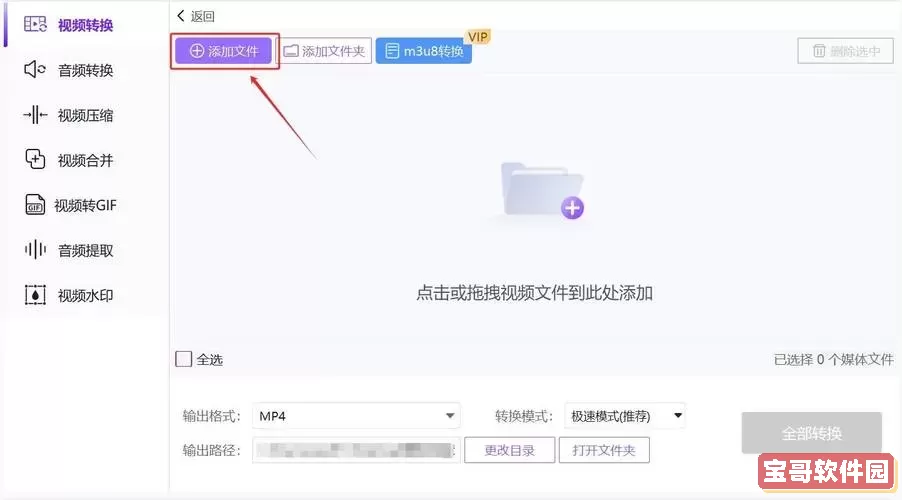Choose the 视频合并 video merge icon
This screenshot has height=500, width=902.
(x=35, y=159)
